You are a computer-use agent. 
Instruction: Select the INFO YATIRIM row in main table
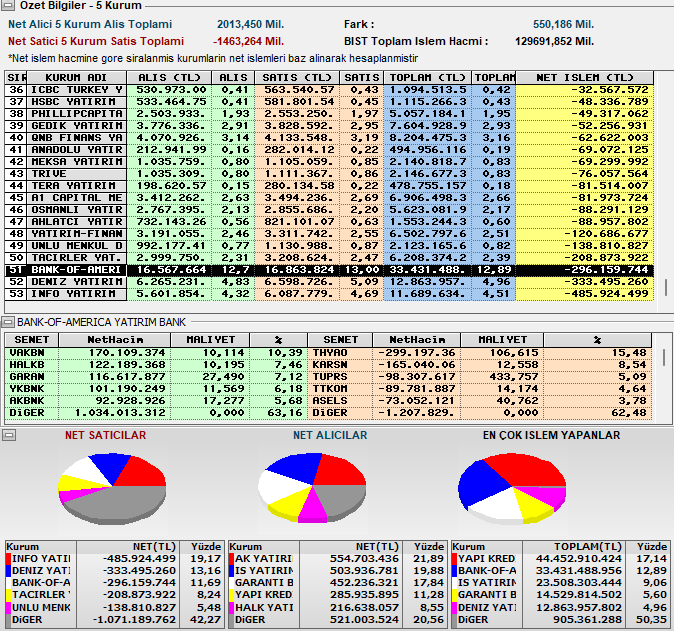click(329, 294)
